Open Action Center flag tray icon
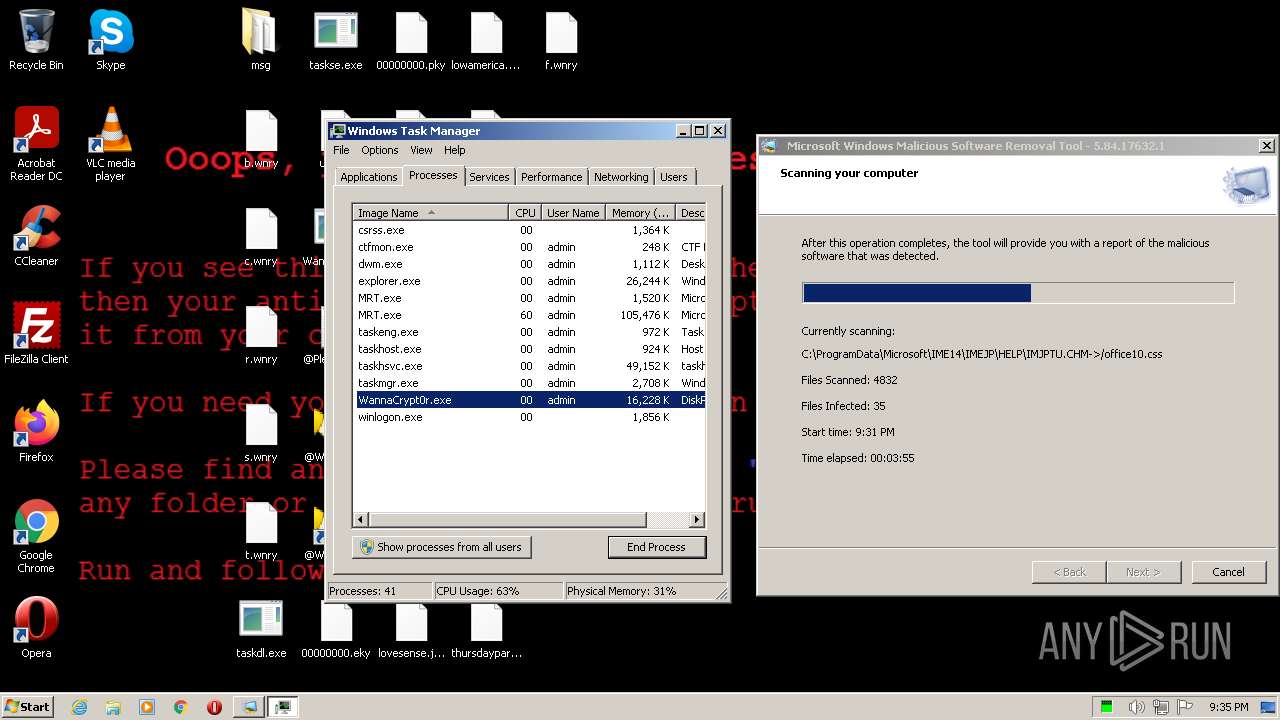The width and height of the screenshot is (1280, 720). [x=1187, y=707]
